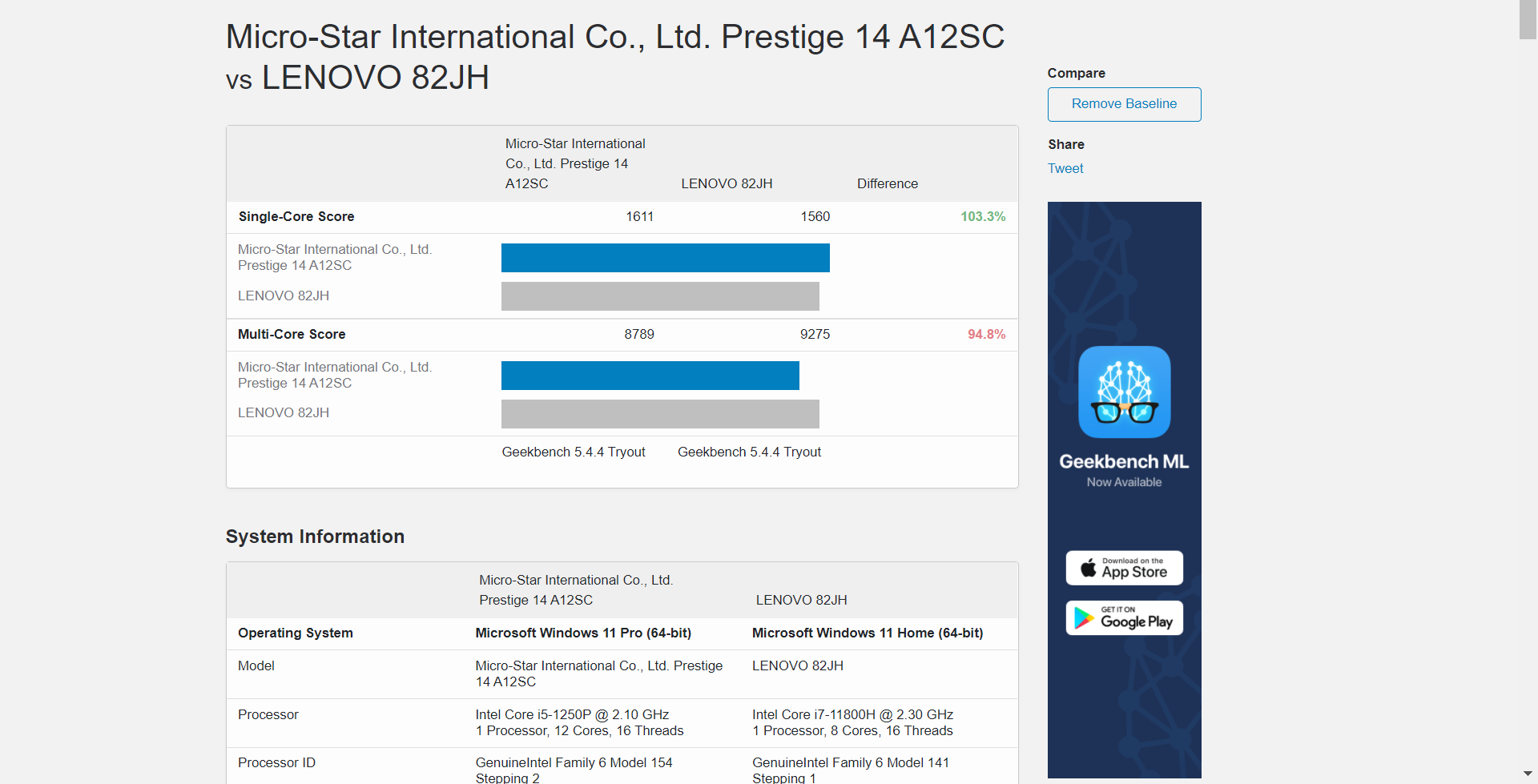Viewport: 1538px width, 784px height.
Task: Click the Model row label
Action: click(x=256, y=665)
